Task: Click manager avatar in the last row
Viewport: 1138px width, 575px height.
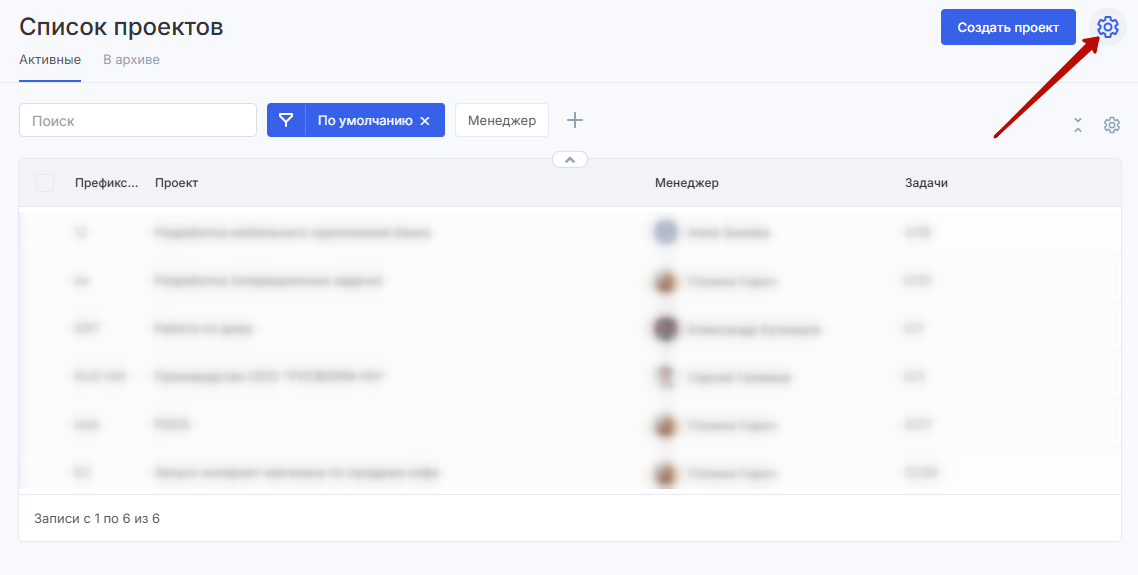Action: point(666,473)
